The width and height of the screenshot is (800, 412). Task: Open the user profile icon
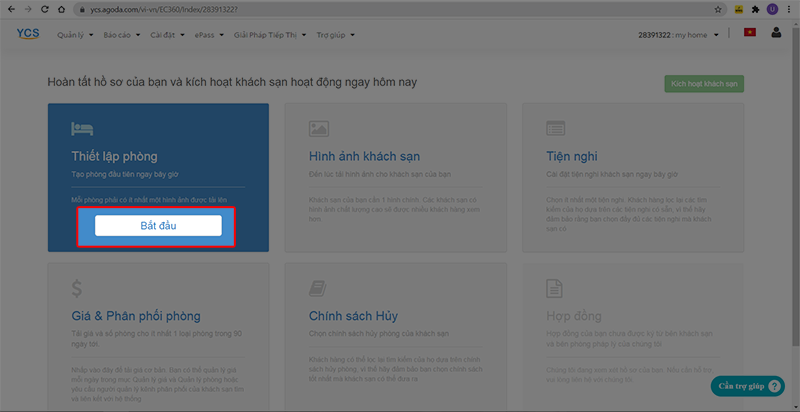(777, 35)
